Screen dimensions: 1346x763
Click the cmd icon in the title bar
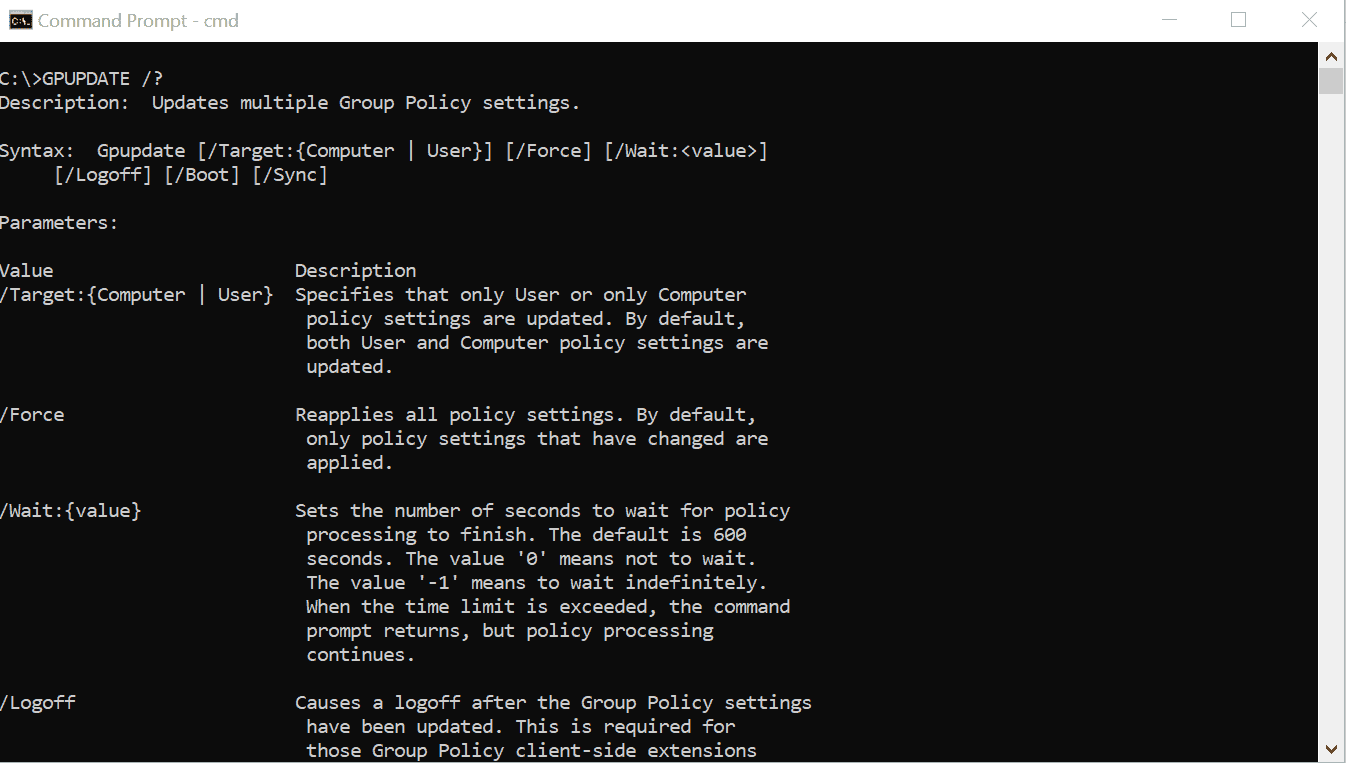tap(19, 20)
